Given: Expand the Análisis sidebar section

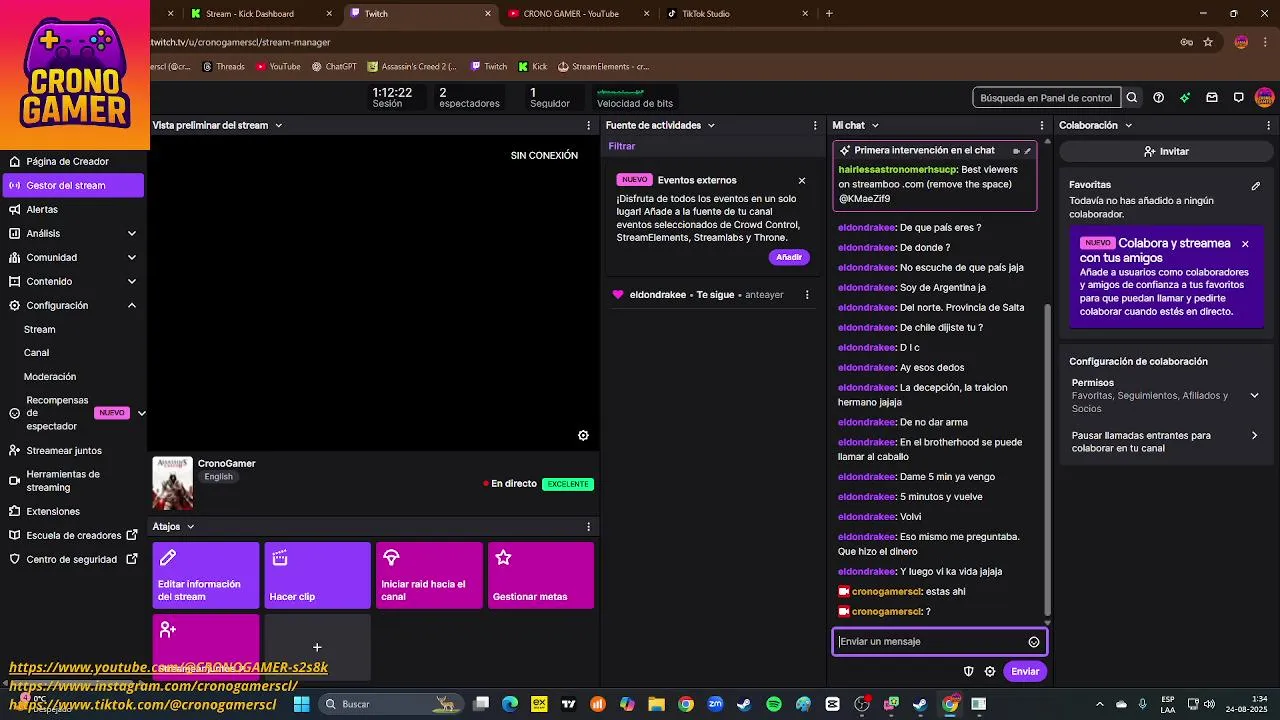Looking at the screenshot, I should (x=132, y=234).
